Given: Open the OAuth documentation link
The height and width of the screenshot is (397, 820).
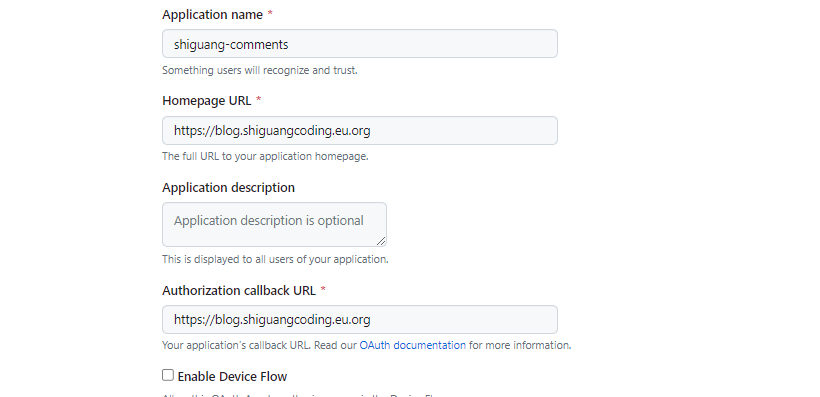Looking at the screenshot, I should click(413, 345).
